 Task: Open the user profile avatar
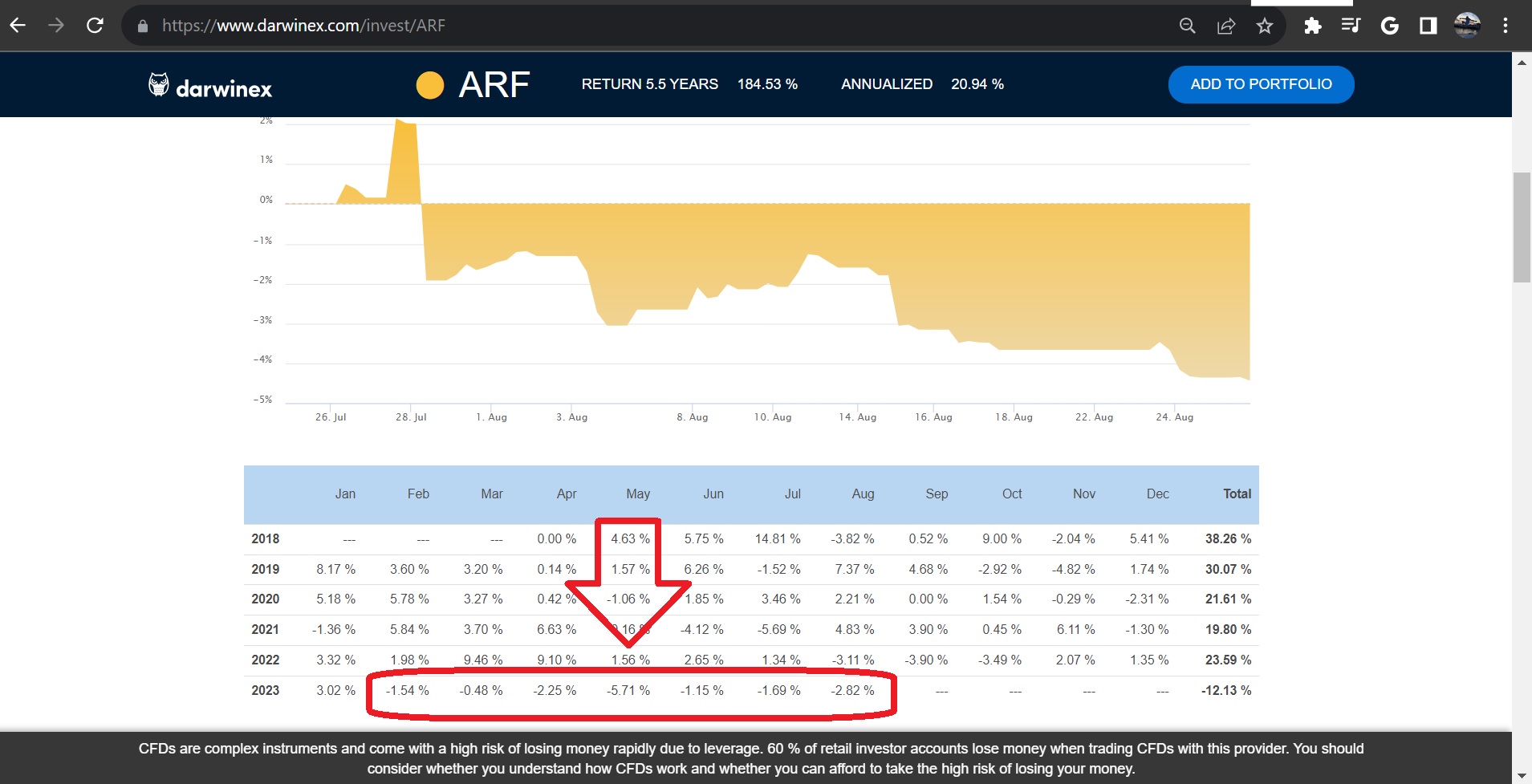[x=1467, y=26]
